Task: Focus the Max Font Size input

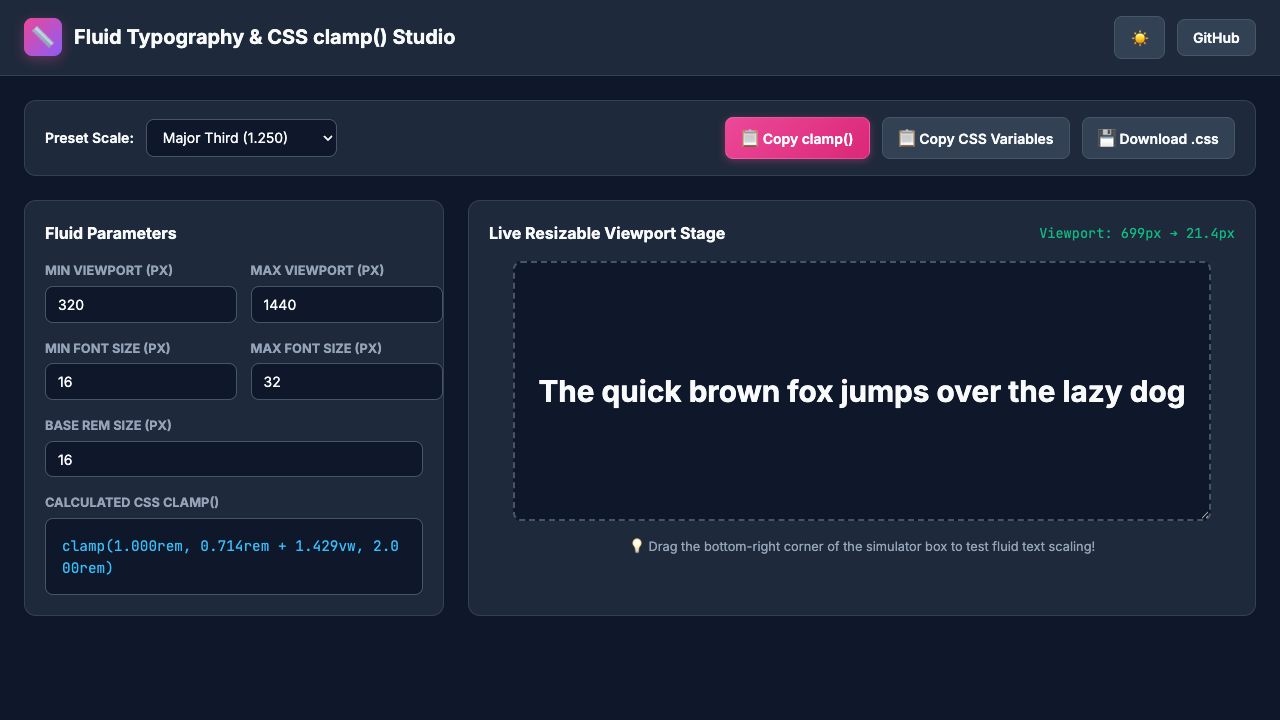Action: 346,382
